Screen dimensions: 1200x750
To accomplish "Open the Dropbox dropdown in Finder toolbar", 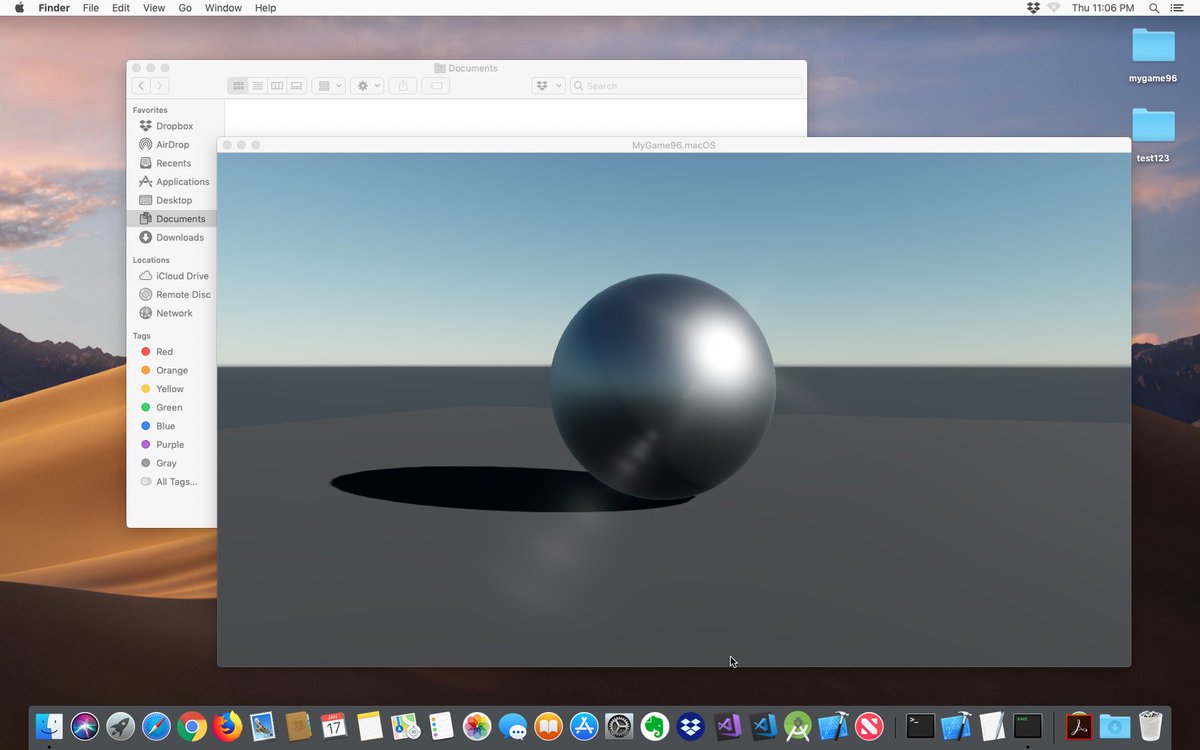I will tap(548, 86).
